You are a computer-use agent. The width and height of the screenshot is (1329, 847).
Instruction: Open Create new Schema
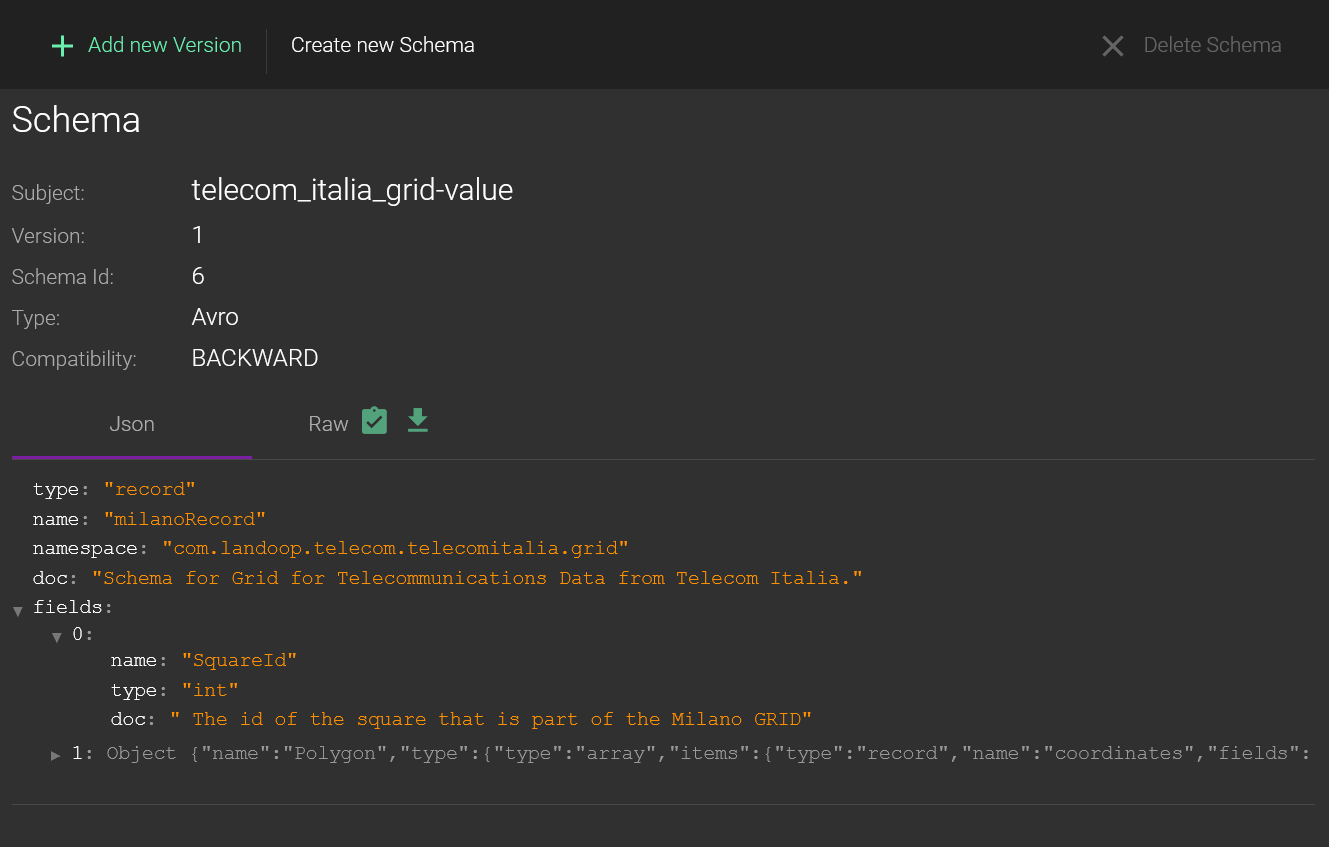(383, 45)
